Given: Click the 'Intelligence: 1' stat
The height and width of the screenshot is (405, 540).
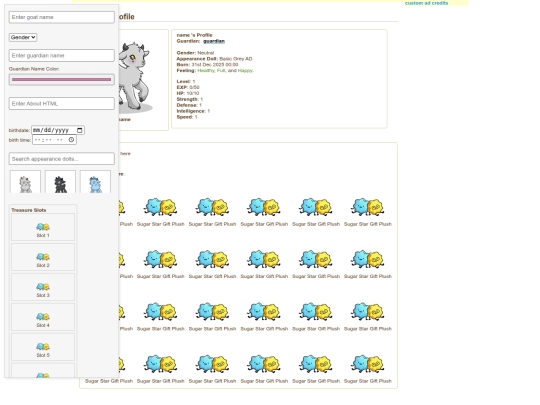Looking at the screenshot, I should click(193, 111).
